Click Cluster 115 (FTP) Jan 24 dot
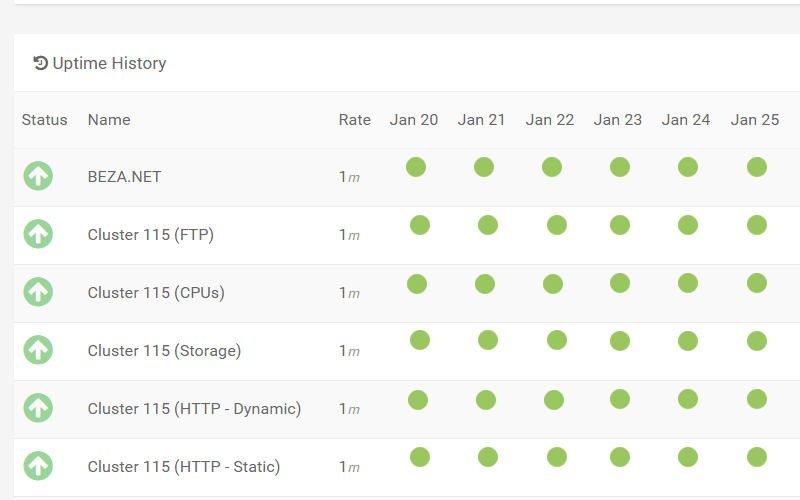 688,225
